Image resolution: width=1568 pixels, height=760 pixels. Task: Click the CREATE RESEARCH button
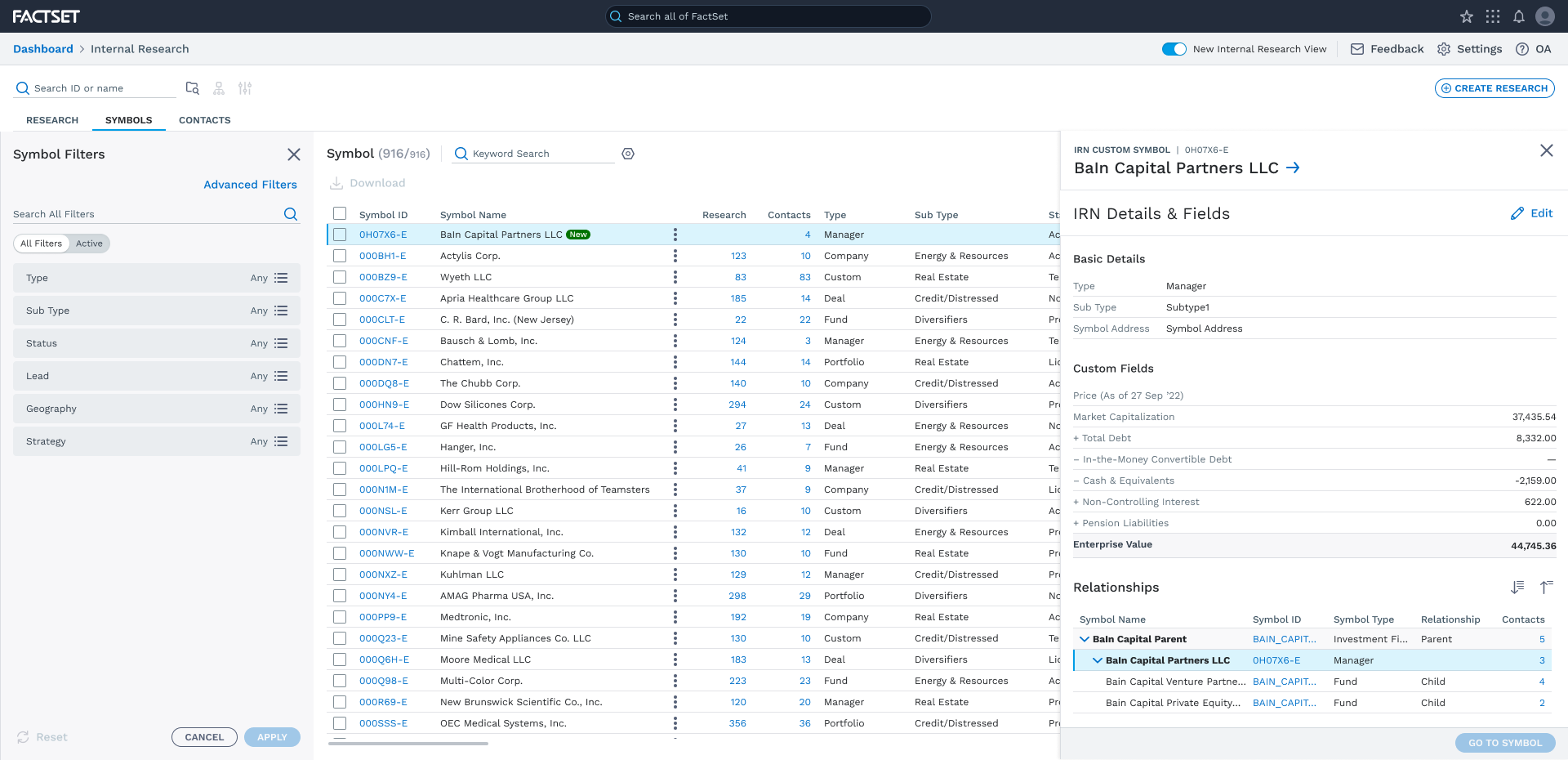(x=1494, y=88)
